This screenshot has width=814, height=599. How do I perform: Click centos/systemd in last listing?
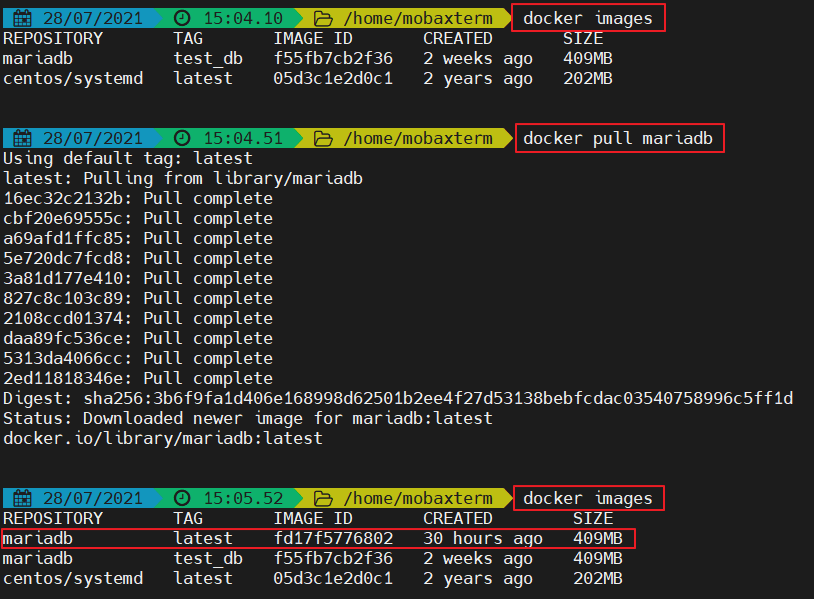pos(73,579)
